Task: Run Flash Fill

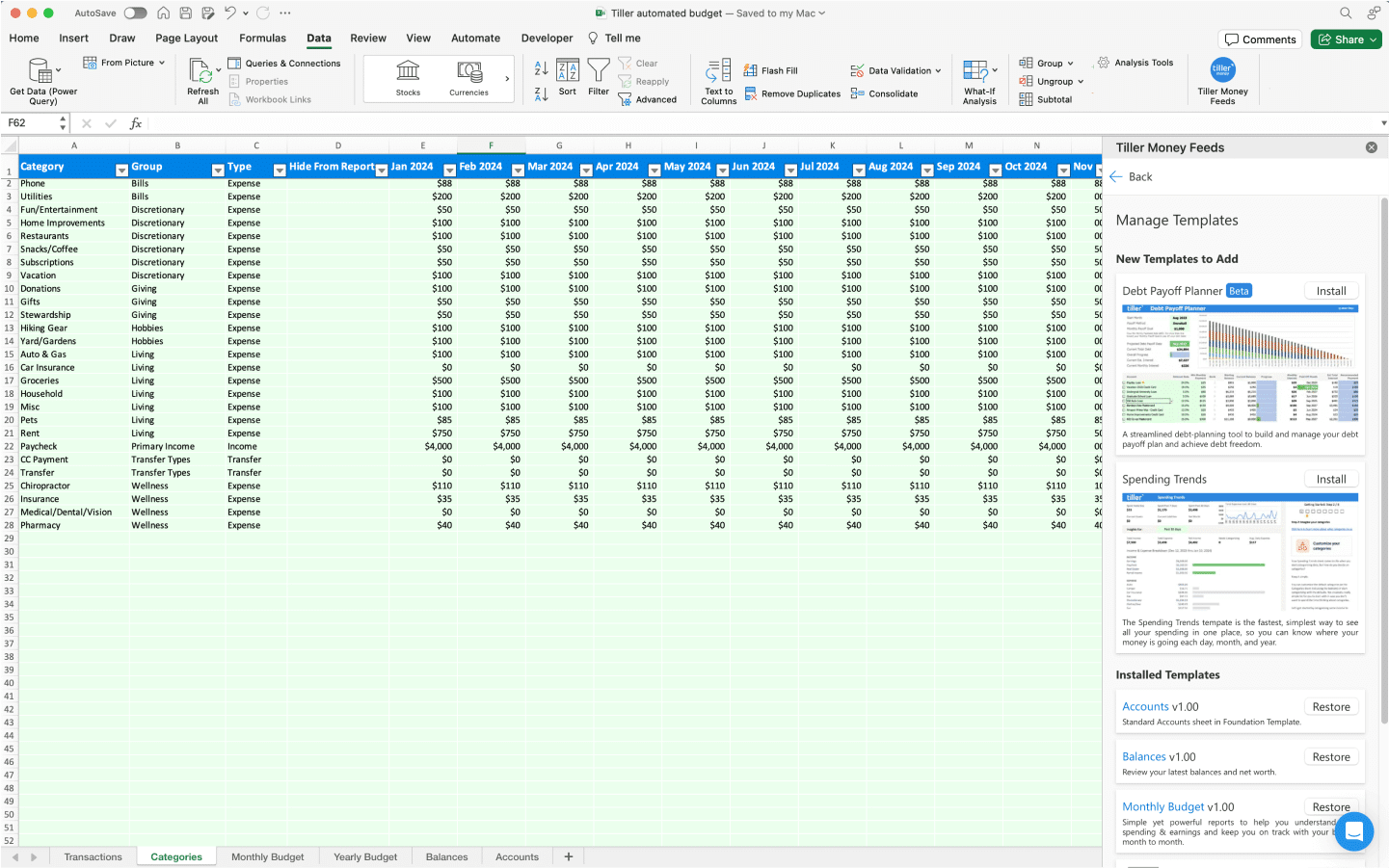Action: (770, 70)
